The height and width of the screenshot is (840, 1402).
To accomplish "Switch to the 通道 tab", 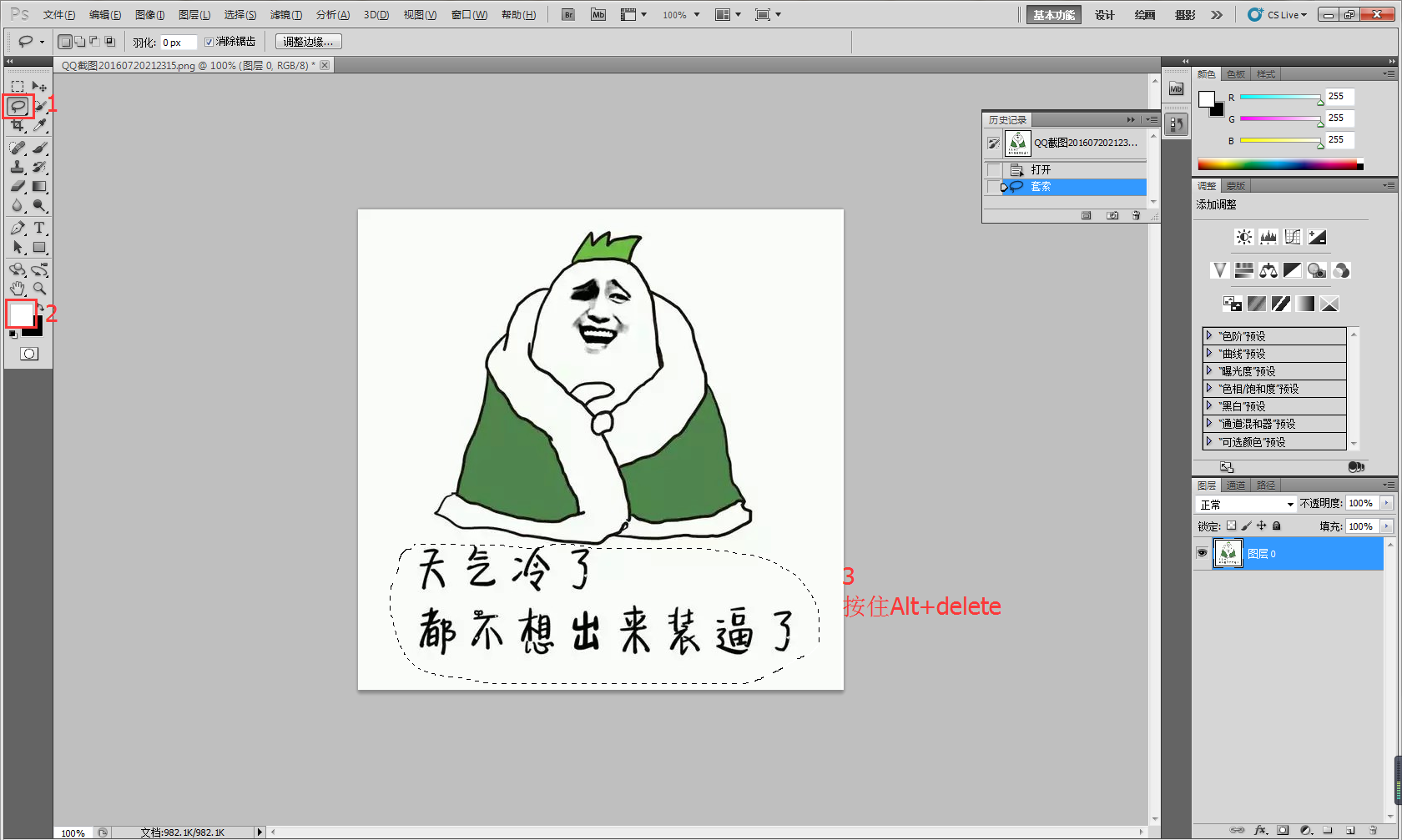I will pos(1236,485).
